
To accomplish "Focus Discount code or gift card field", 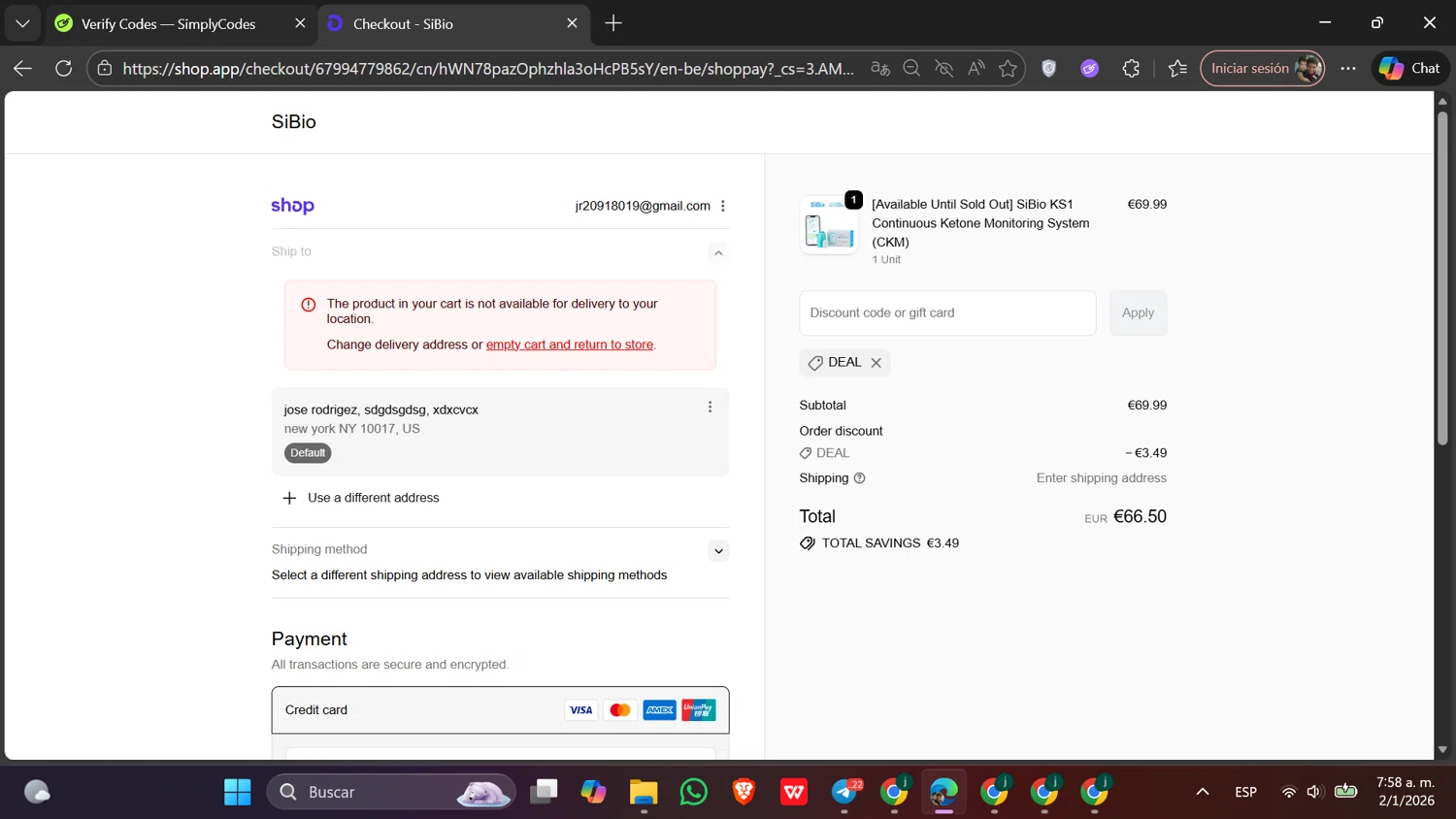I will pyautogui.click(x=947, y=312).
